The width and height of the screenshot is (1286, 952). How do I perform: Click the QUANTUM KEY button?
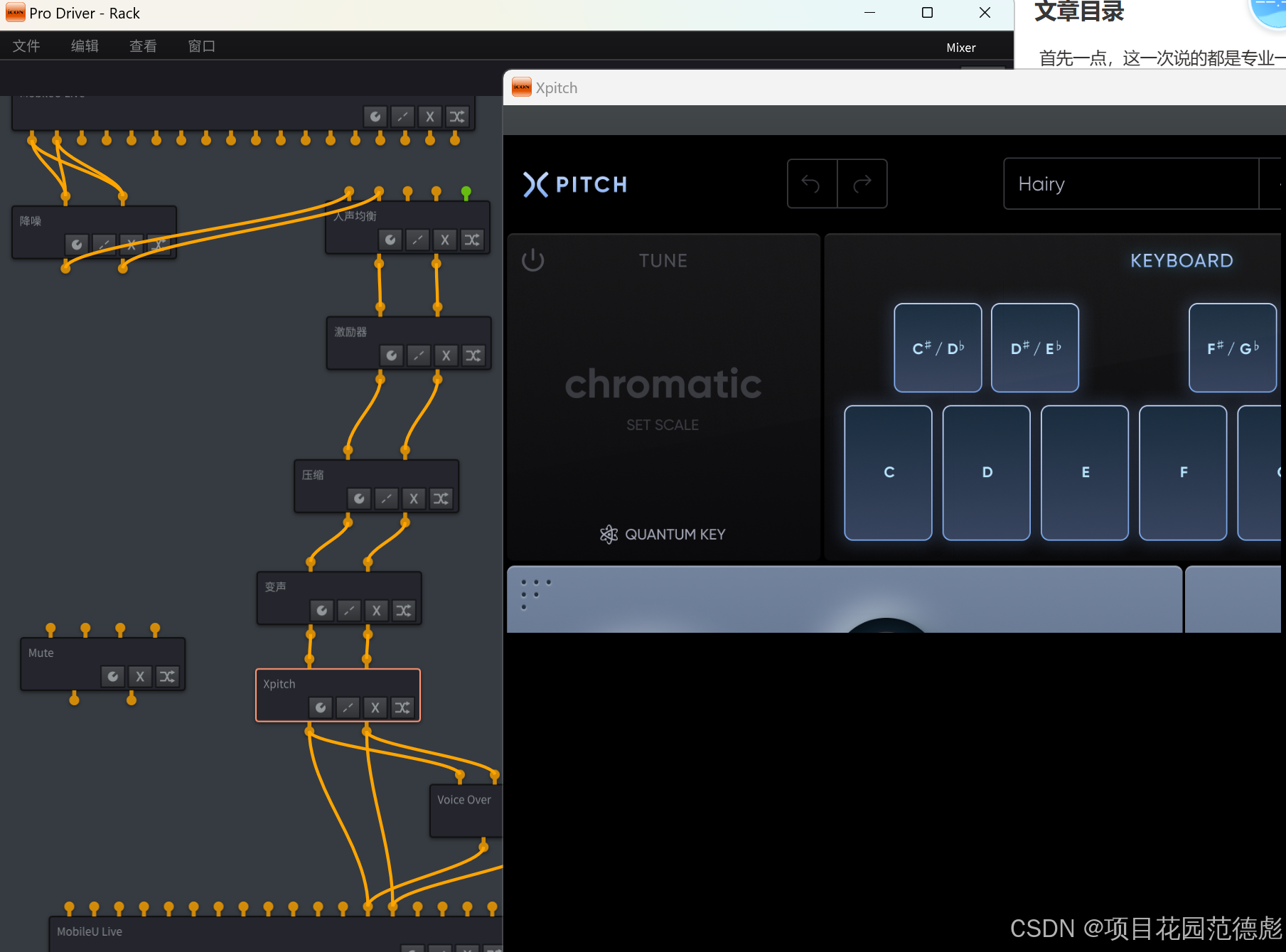click(663, 535)
